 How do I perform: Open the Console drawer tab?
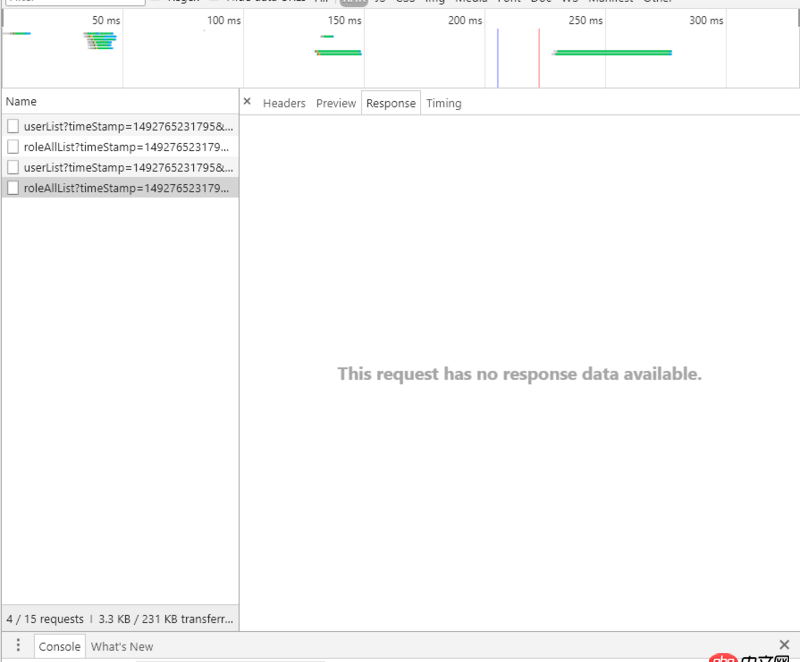59,646
